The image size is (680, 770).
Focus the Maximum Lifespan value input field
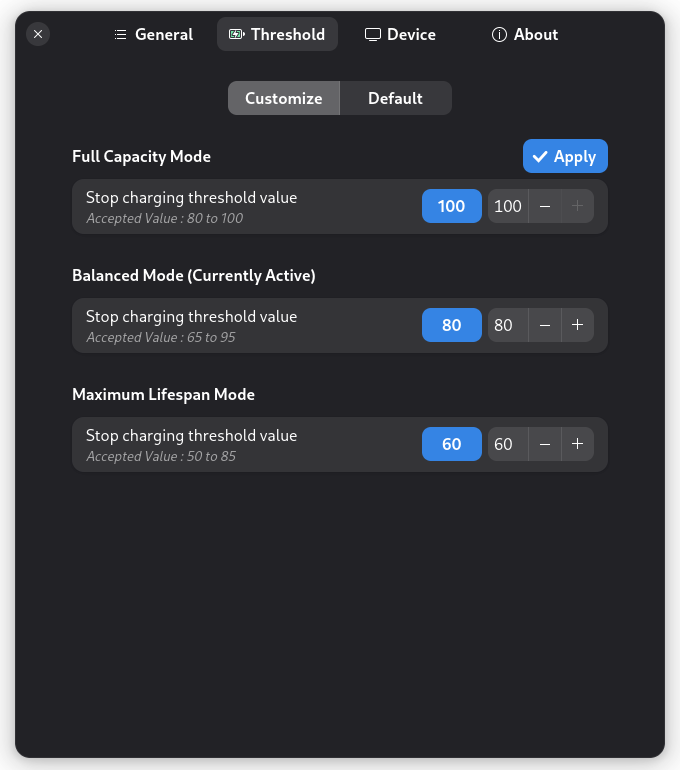pyautogui.click(x=504, y=444)
